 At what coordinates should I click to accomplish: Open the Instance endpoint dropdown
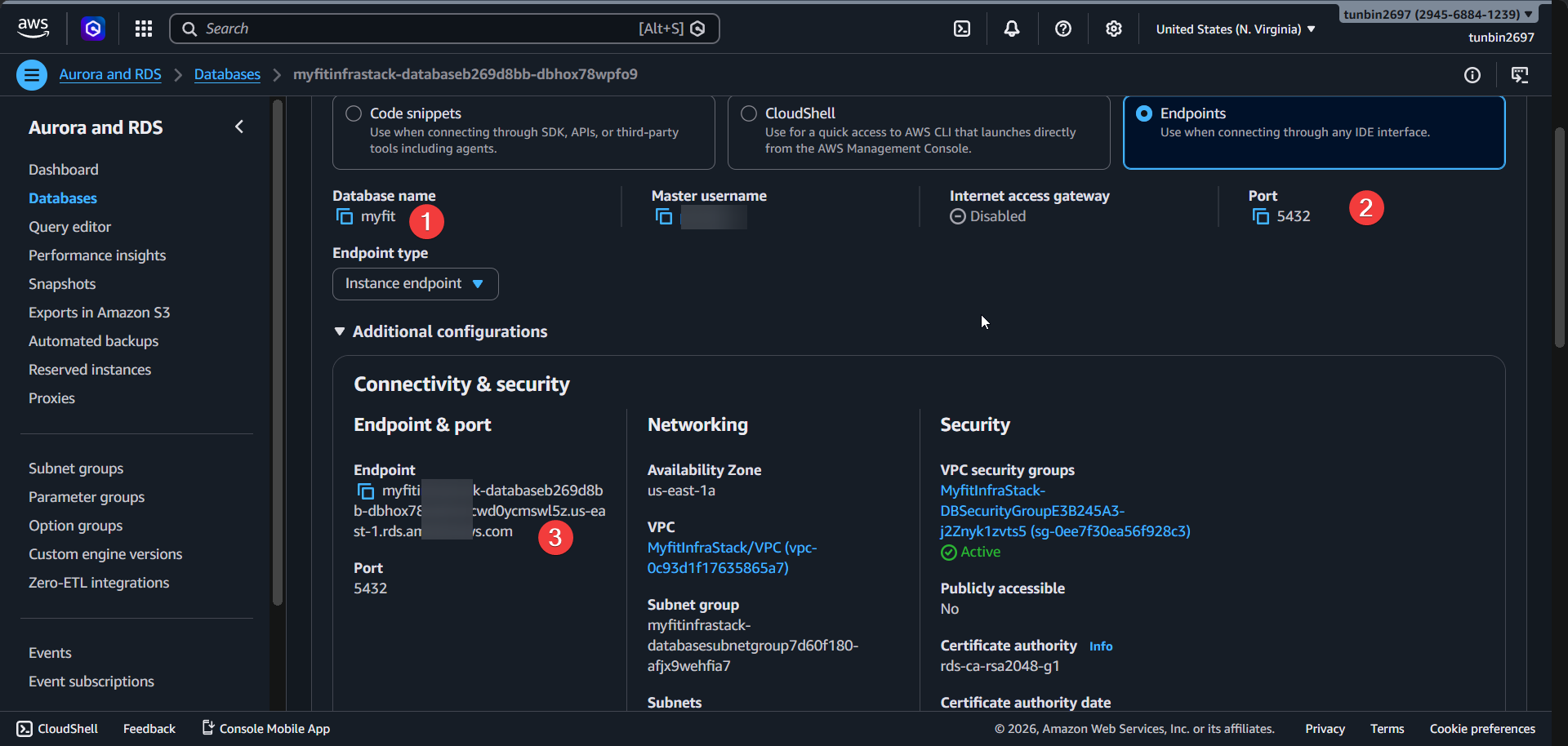(415, 283)
